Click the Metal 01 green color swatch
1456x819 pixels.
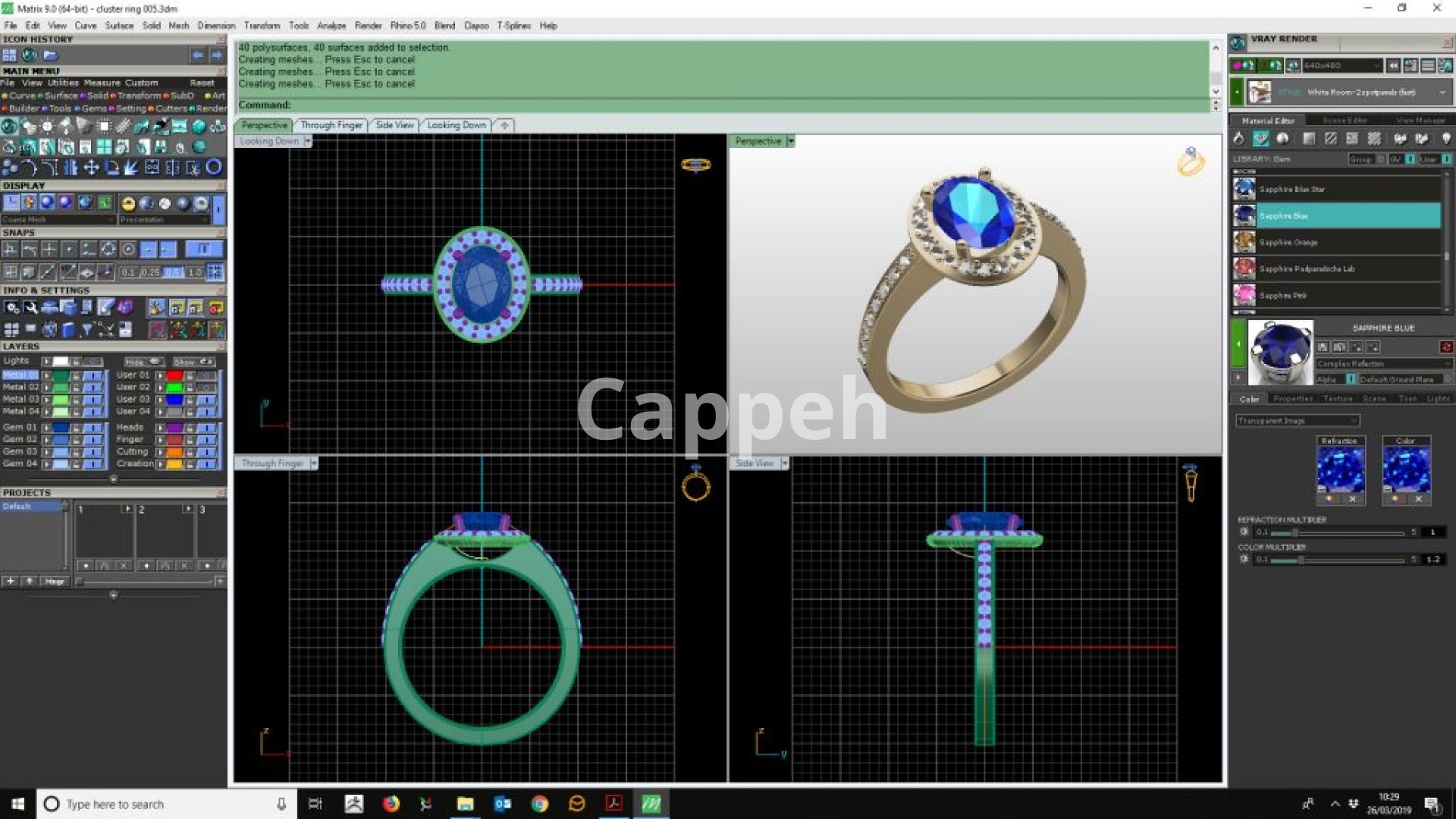point(61,375)
